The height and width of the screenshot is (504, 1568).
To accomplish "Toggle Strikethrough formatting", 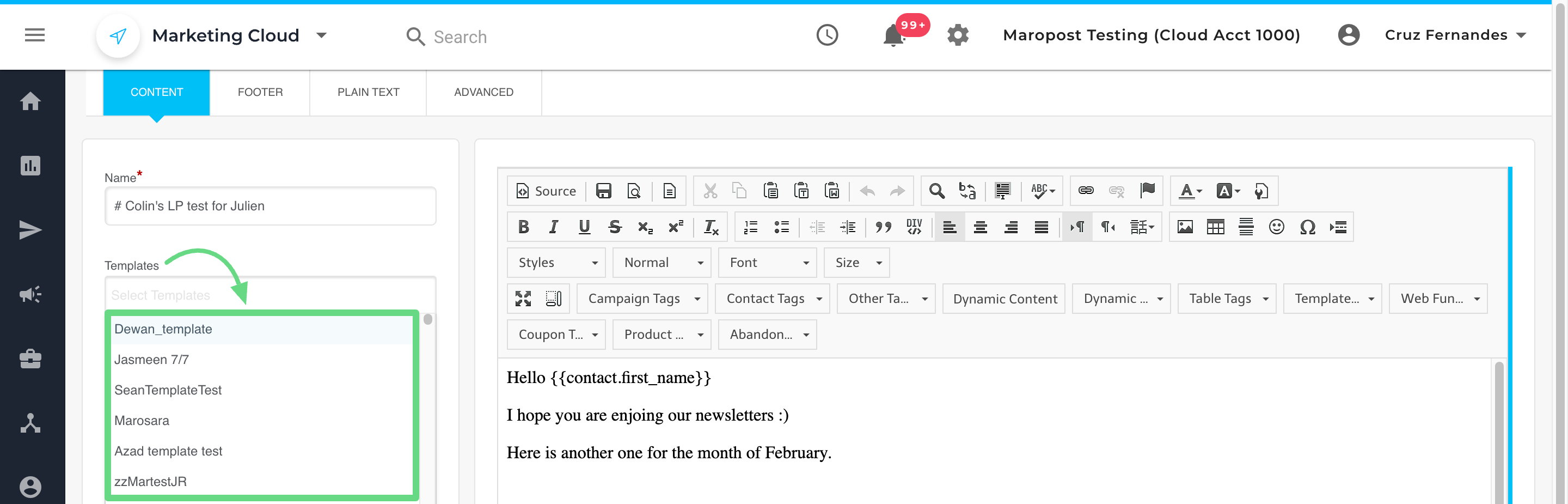I will 615,227.
